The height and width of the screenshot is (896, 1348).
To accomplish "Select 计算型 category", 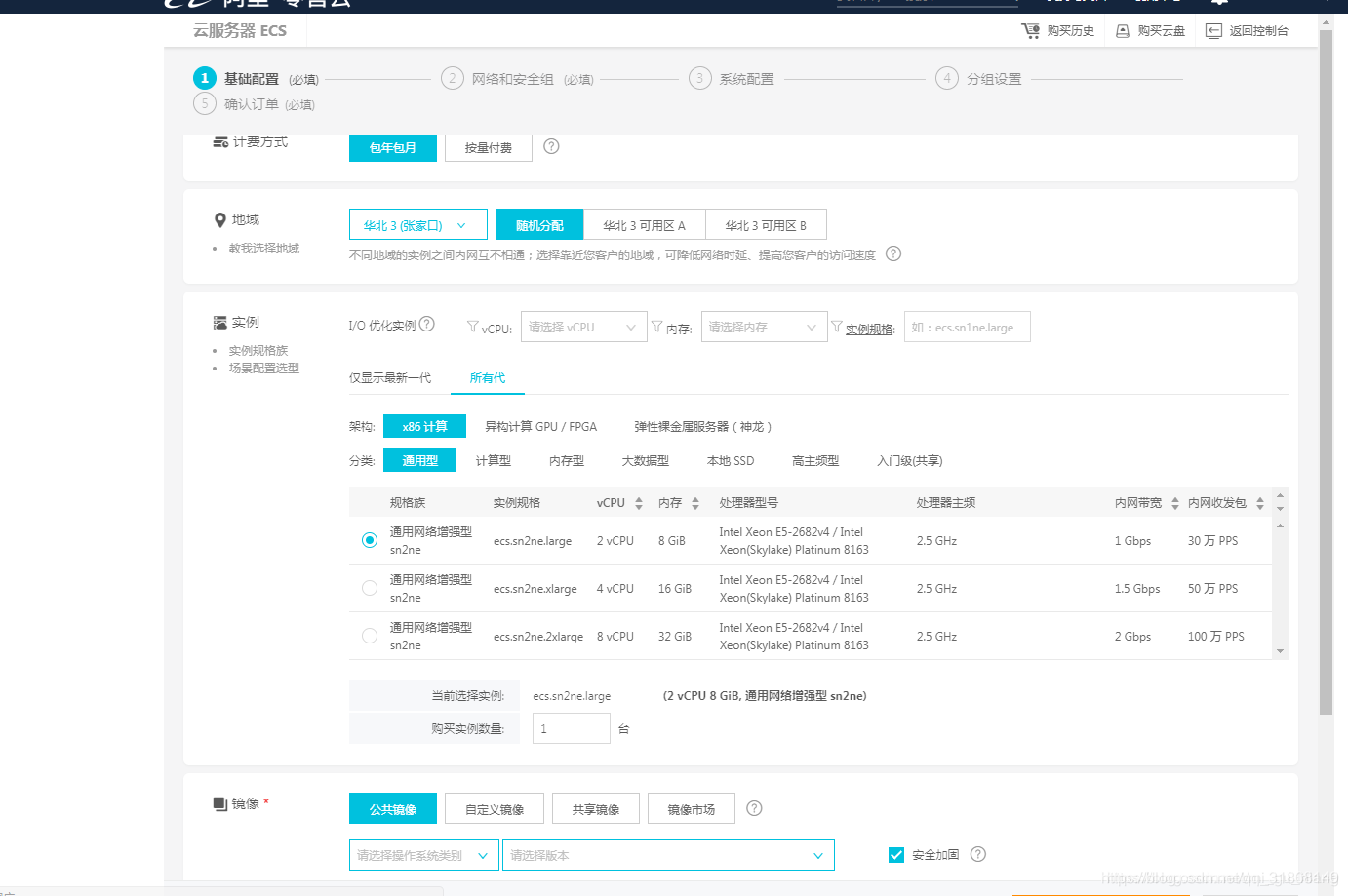I will (x=494, y=460).
